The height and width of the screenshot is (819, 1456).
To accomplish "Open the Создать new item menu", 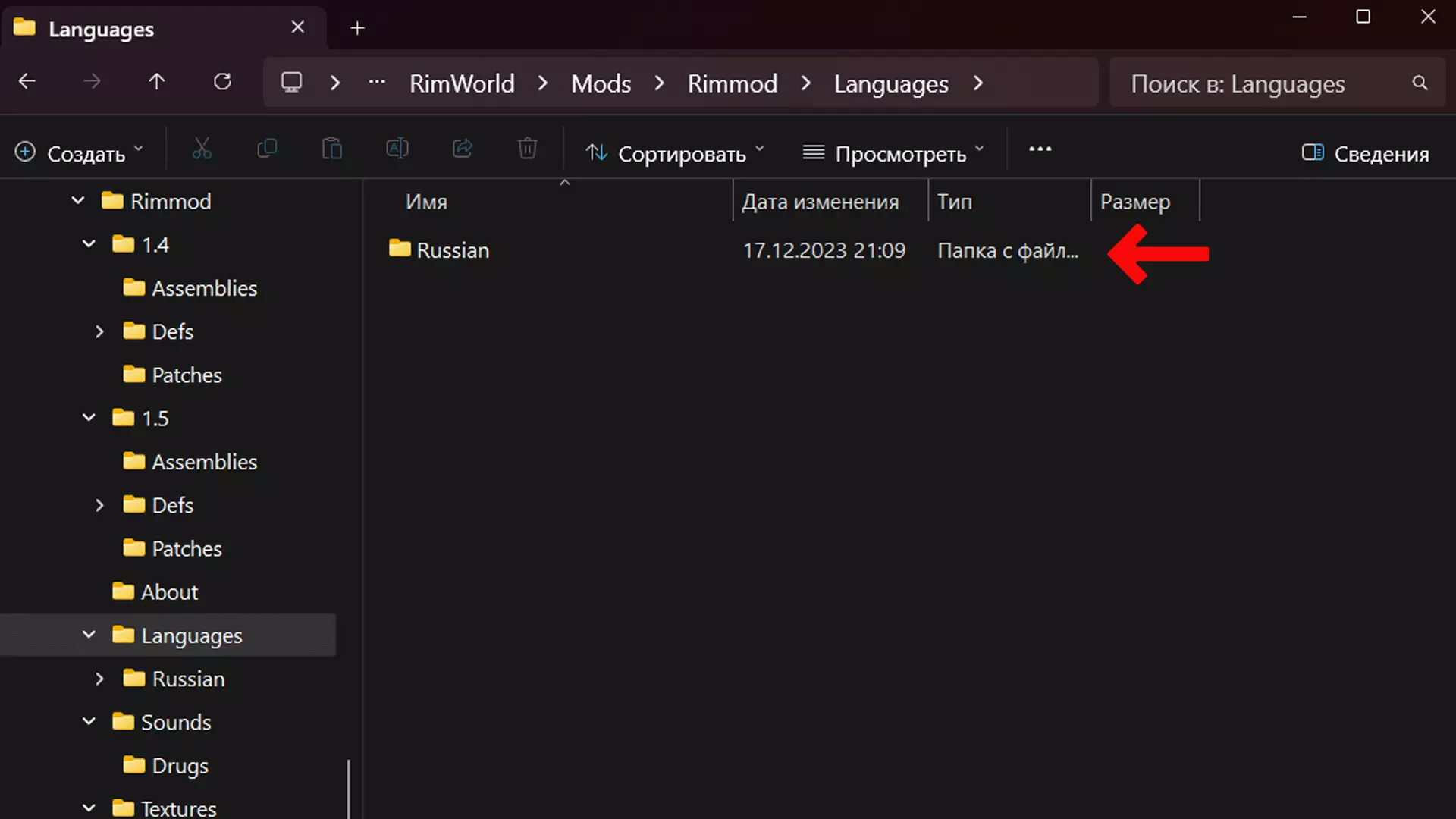I will tap(79, 154).
